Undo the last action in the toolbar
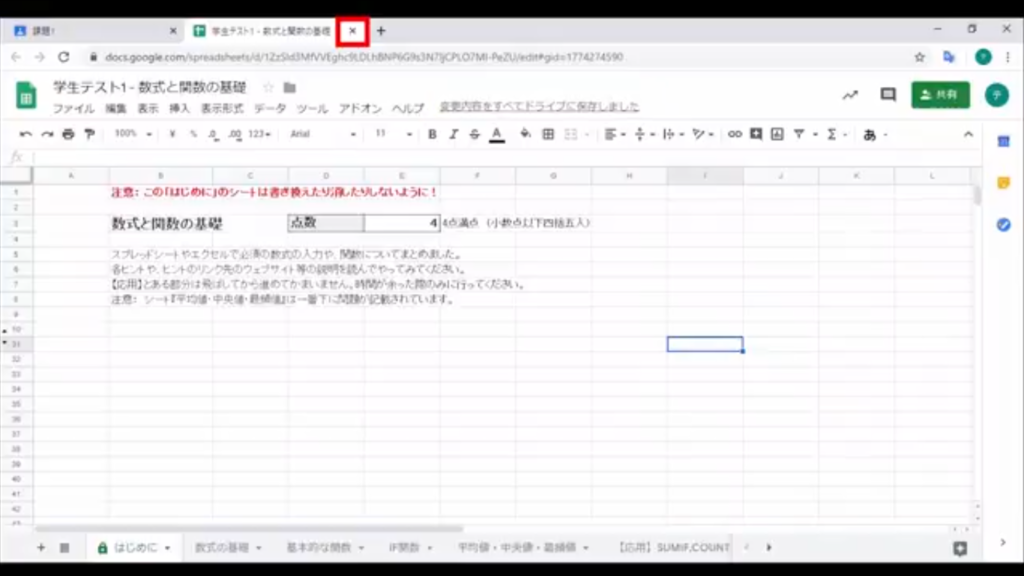This screenshot has width=1024, height=576. point(25,134)
